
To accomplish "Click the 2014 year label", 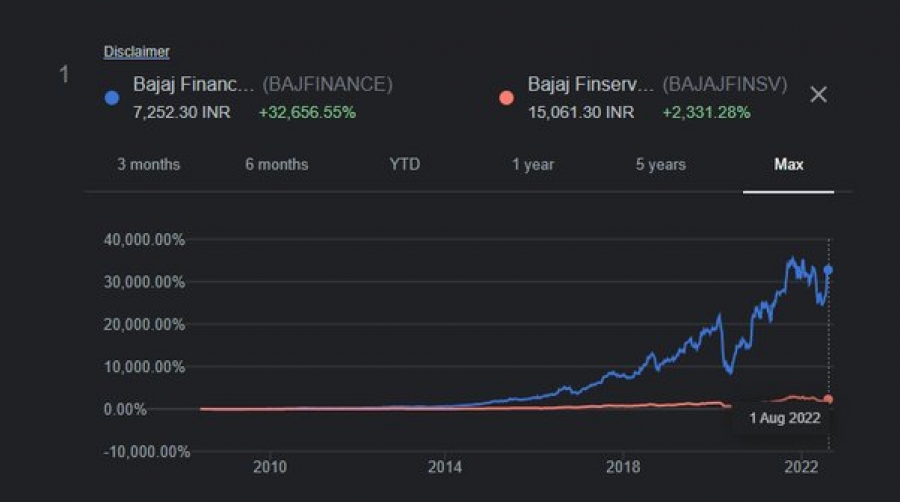I will coord(445,467).
